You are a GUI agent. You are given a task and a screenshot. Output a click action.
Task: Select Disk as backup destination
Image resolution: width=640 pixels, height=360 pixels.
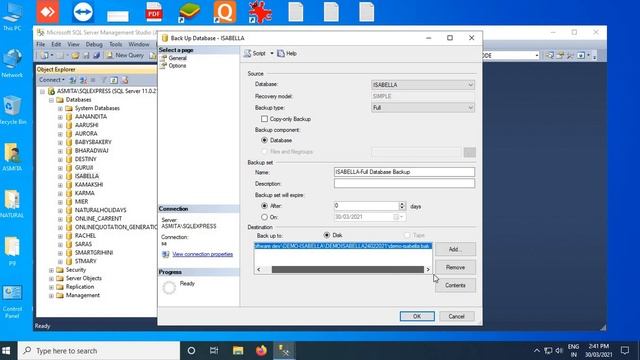[x=327, y=235]
